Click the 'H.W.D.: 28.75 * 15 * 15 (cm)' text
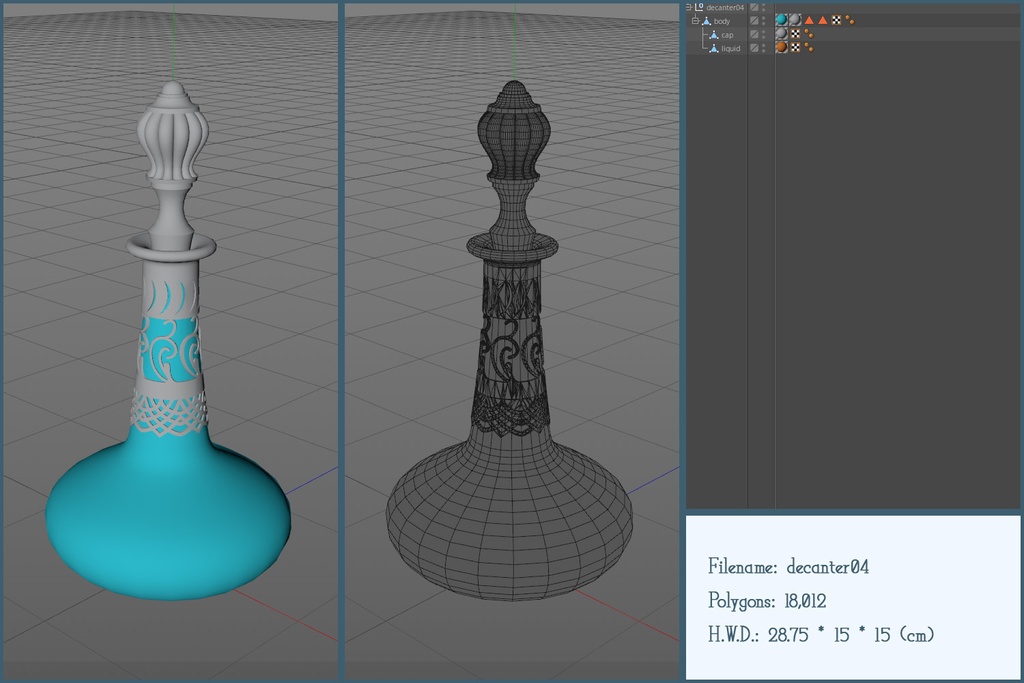 tap(821, 634)
